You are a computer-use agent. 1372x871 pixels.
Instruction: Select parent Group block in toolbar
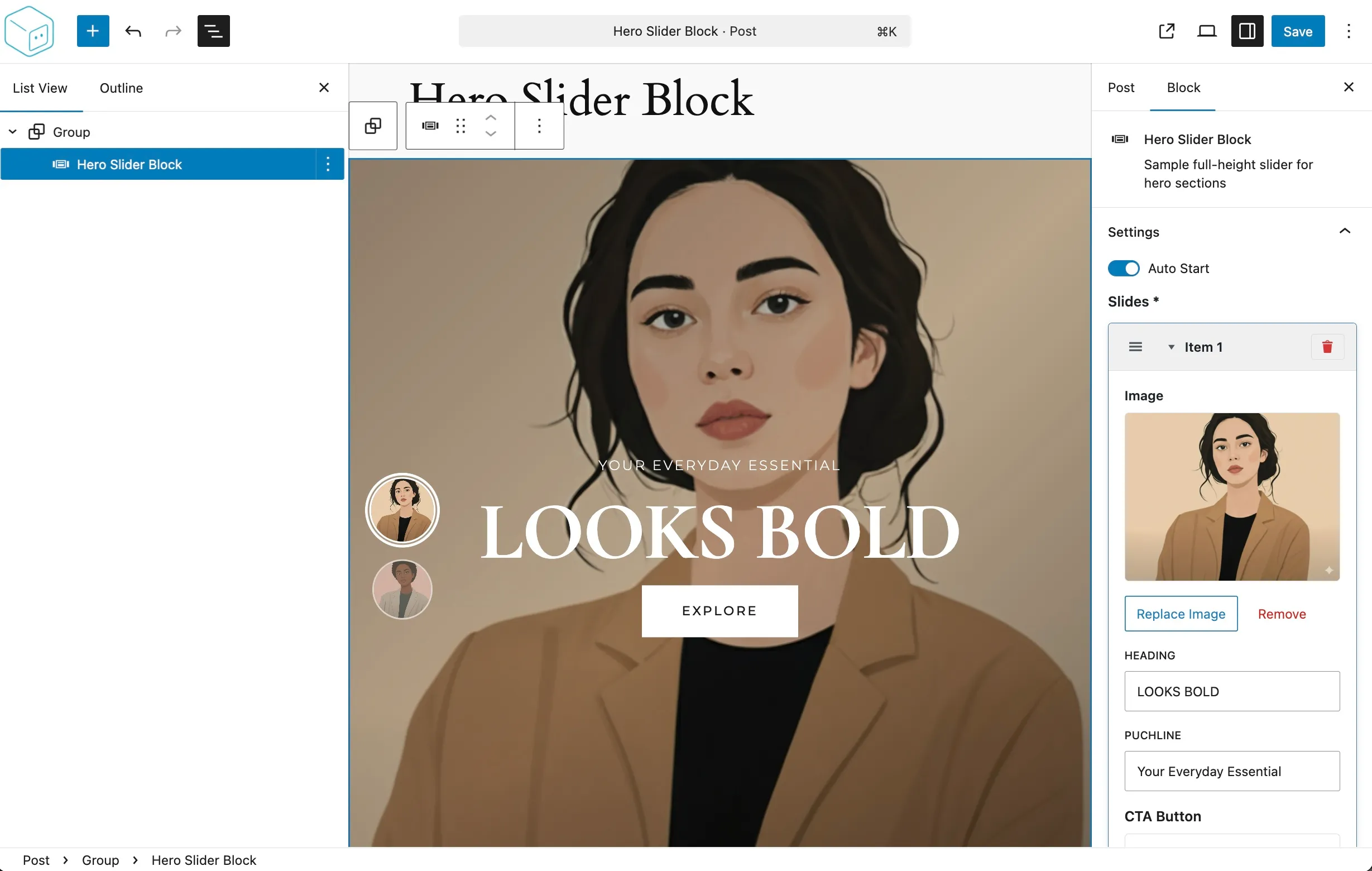[x=373, y=126]
